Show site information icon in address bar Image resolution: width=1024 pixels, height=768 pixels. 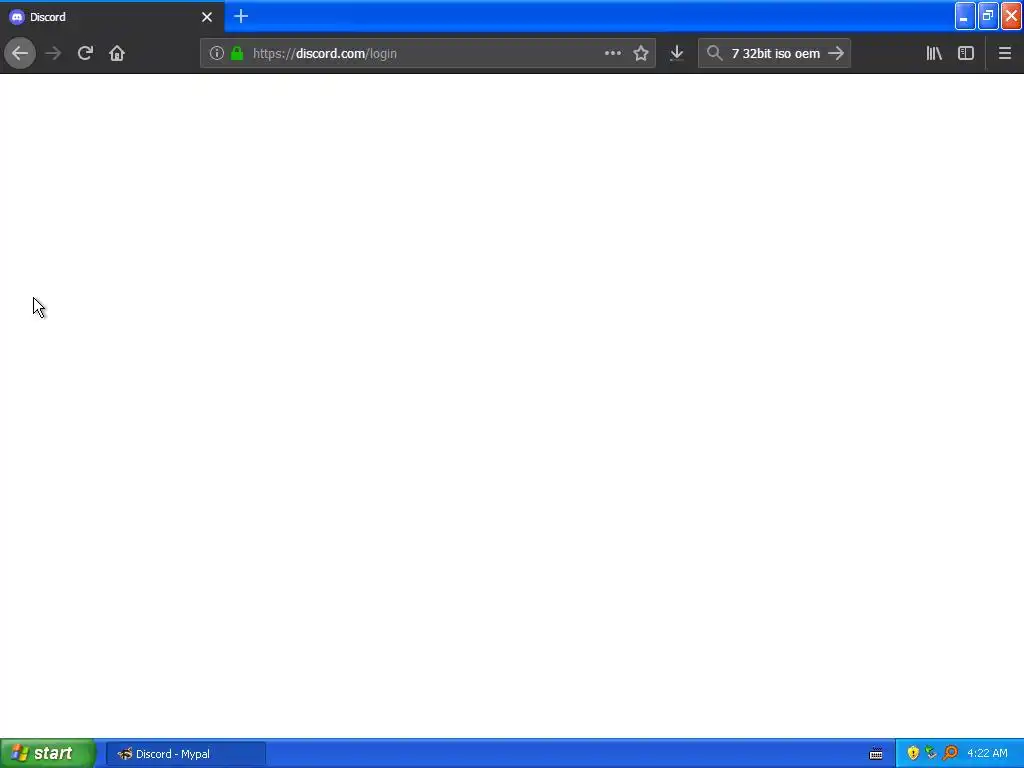pyautogui.click(x=216, y=53)
